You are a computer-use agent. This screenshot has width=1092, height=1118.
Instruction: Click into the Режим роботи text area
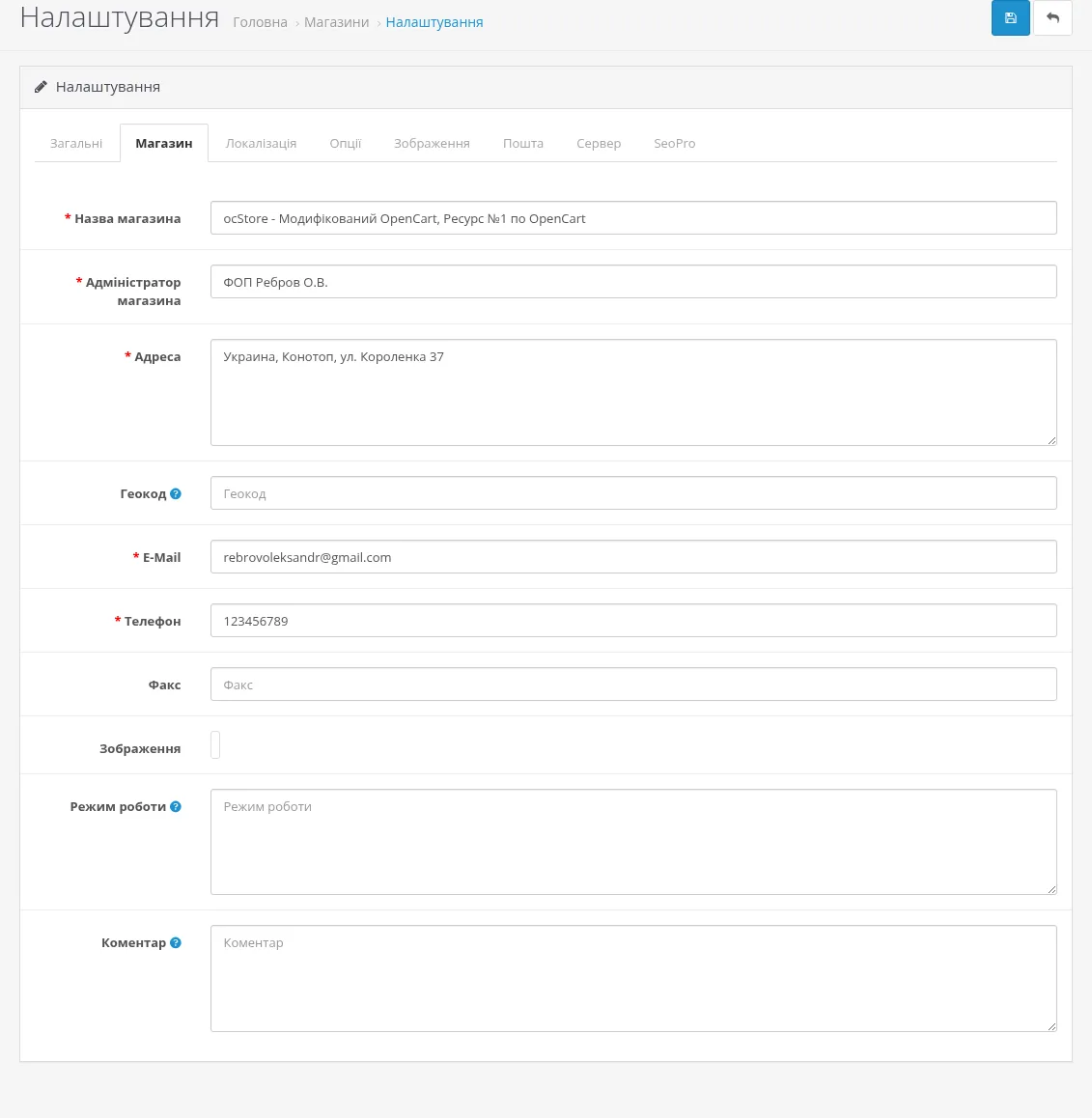coord(633,842)
